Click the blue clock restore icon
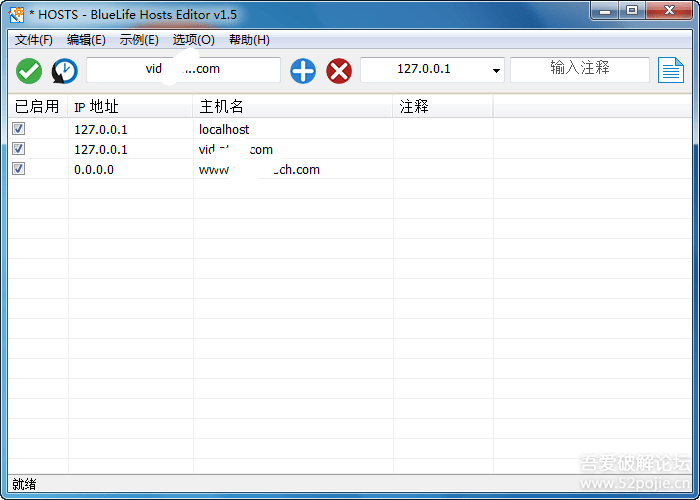This screenshot has height=500, width=700. 65,71
